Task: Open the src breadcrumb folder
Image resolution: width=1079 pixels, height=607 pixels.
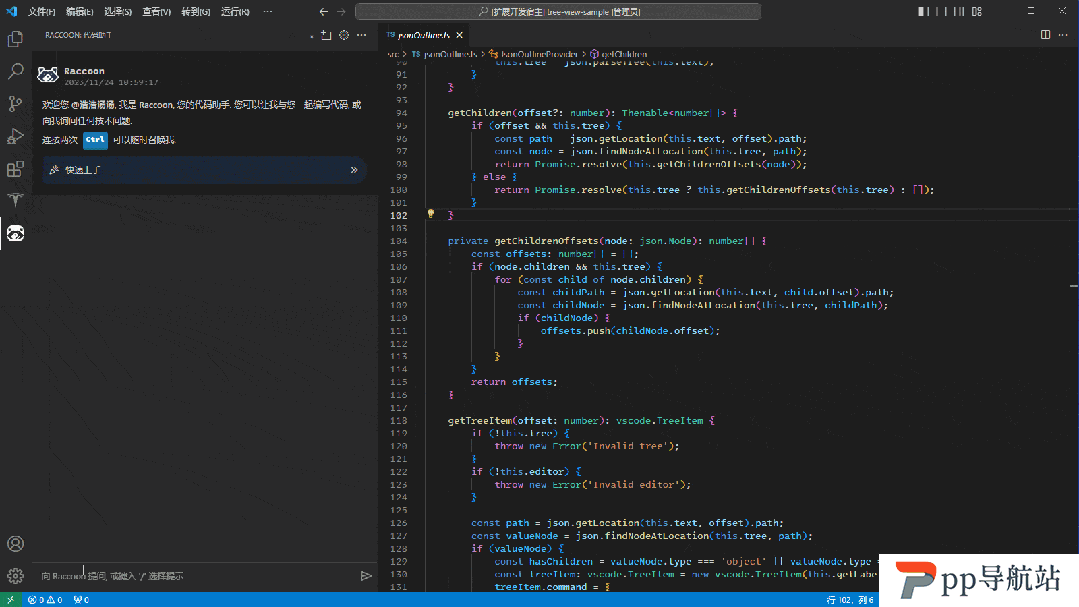Action: click(x=393, y=54)
